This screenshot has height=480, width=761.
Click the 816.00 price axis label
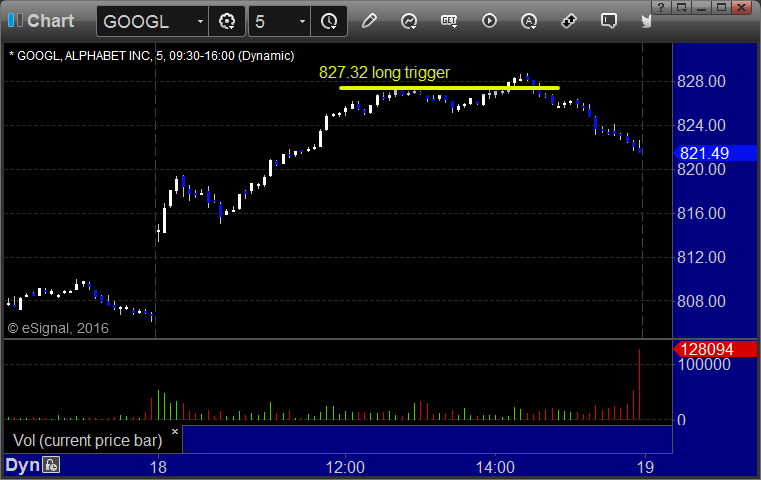701,213
